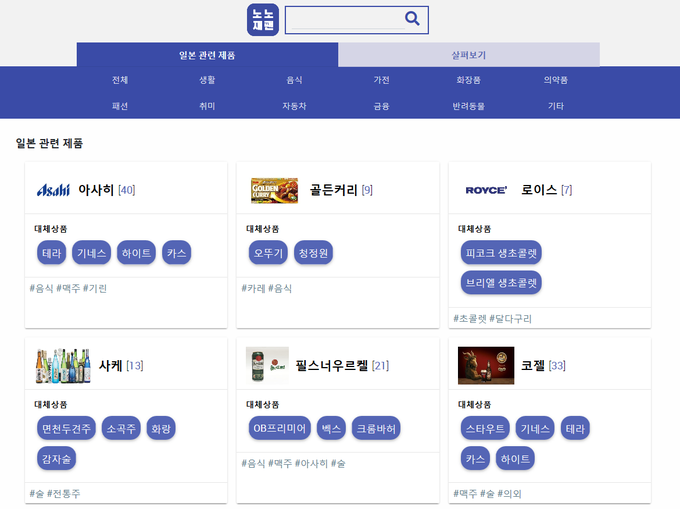
Task: Click the 브리엘 생초콜렛 chip
Action: click(501, 283)
